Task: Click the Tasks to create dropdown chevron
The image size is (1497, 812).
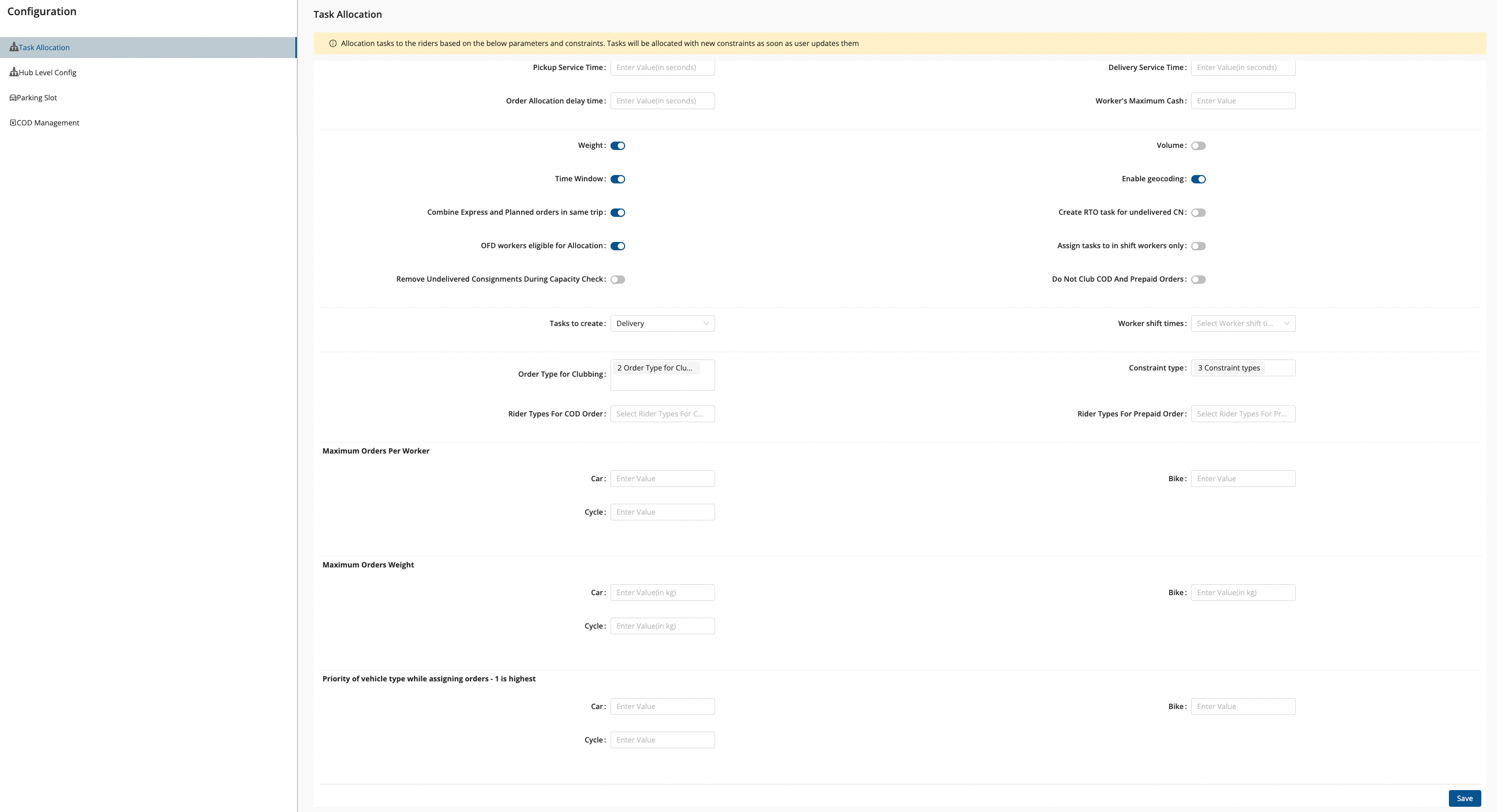Action: [x=706, y=323]
